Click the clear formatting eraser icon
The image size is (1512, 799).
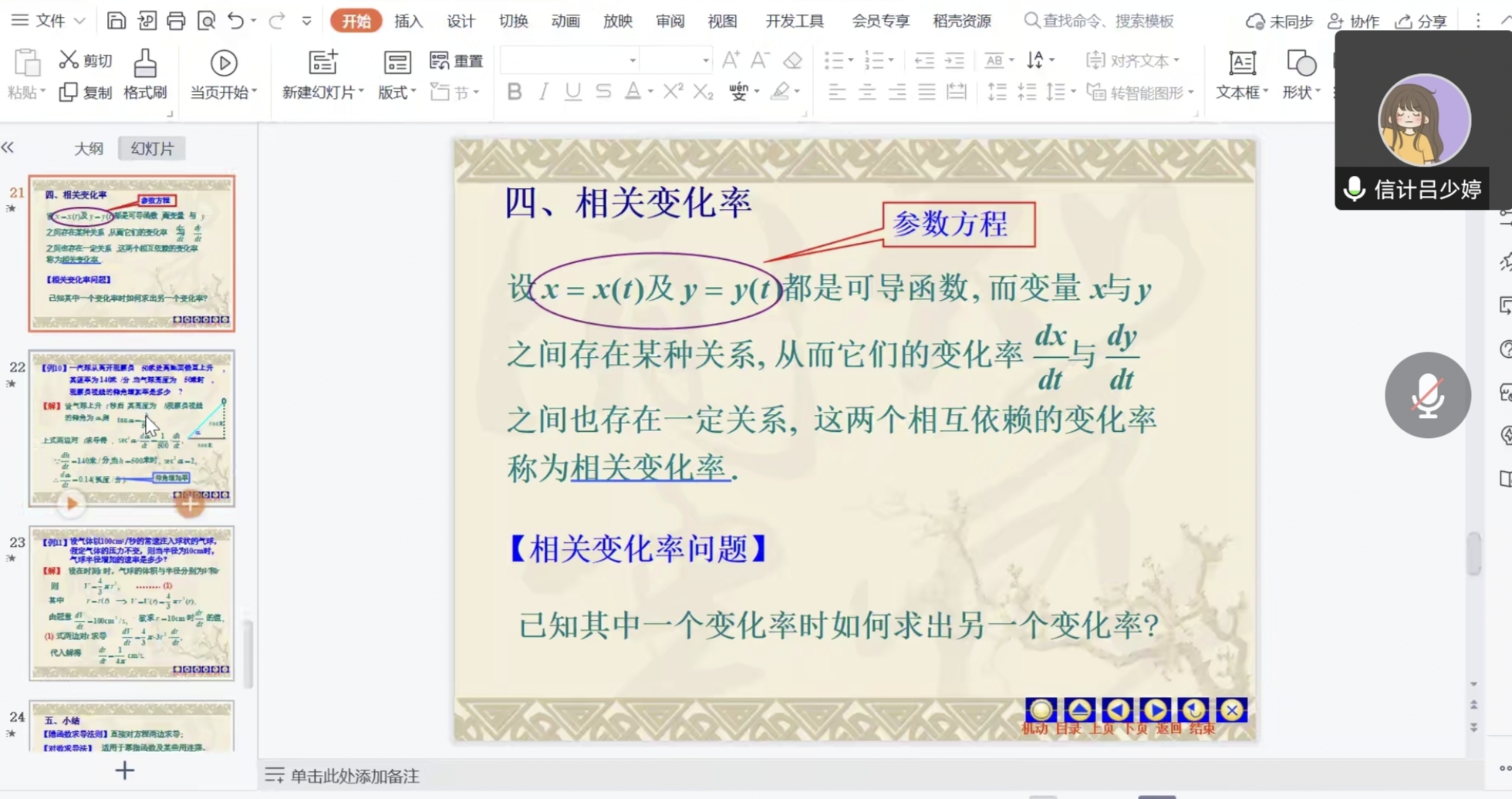point(792,60)
